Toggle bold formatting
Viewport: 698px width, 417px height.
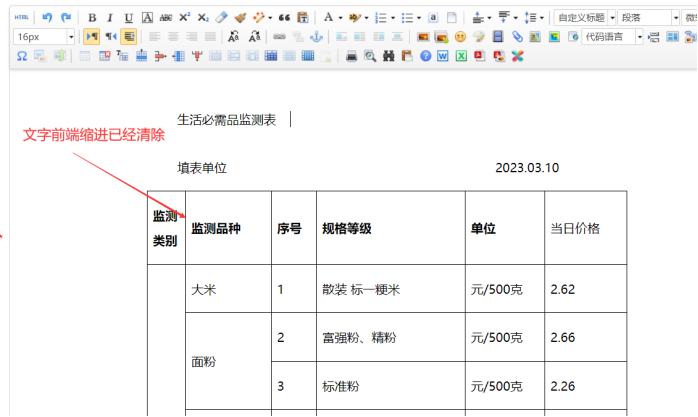(x=92, y=18)
